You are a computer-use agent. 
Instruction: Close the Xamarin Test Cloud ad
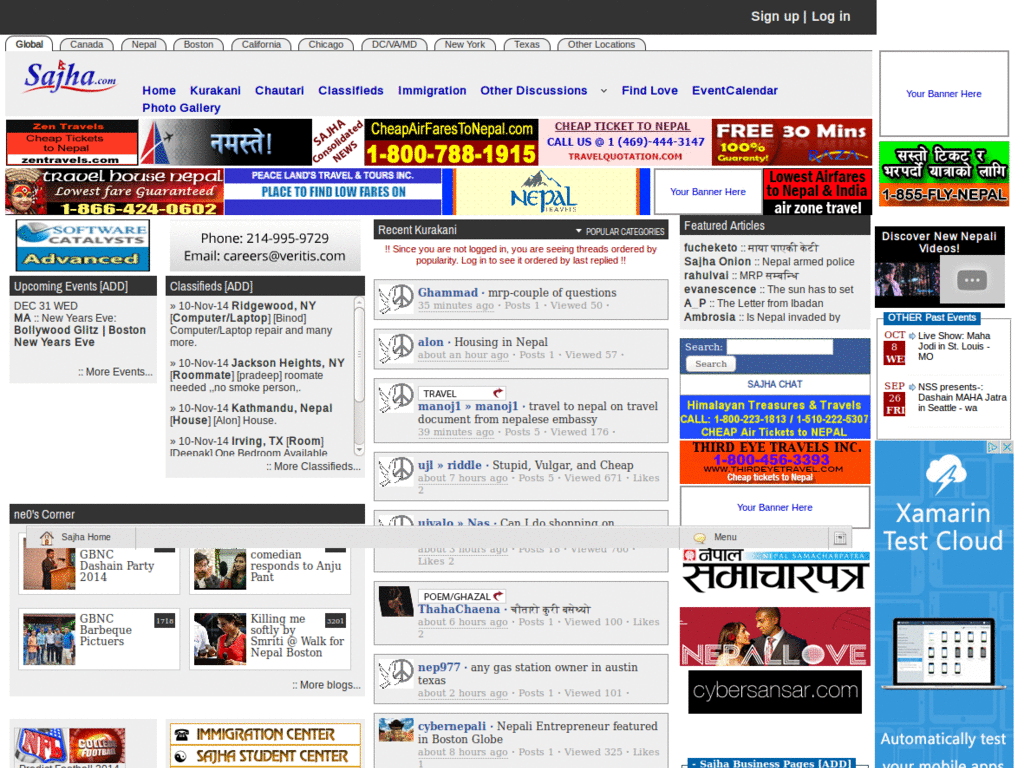pos(1007,447)
